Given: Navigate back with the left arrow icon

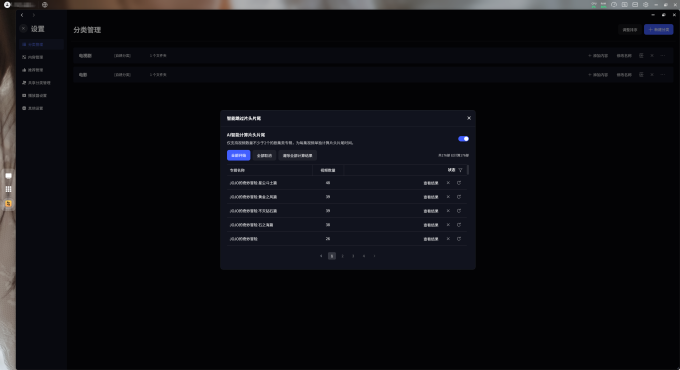Looking at the screenshot, I should click(22, 15).
